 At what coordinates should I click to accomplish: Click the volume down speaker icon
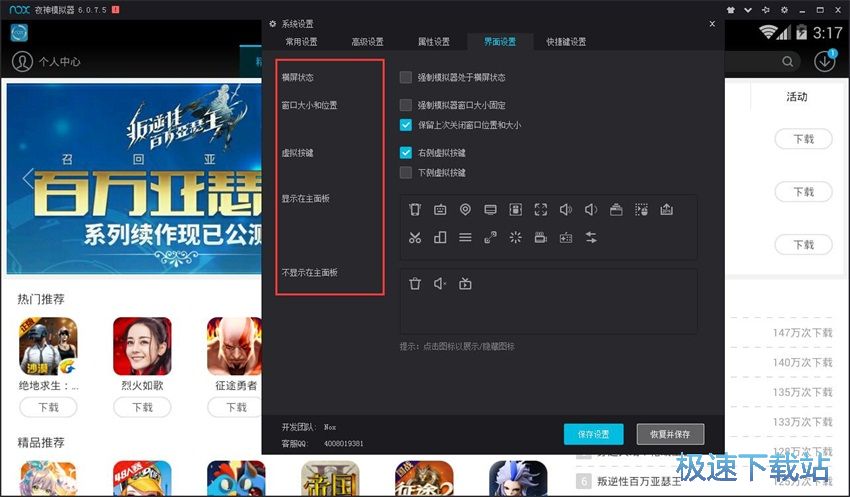tap(591, 209)
